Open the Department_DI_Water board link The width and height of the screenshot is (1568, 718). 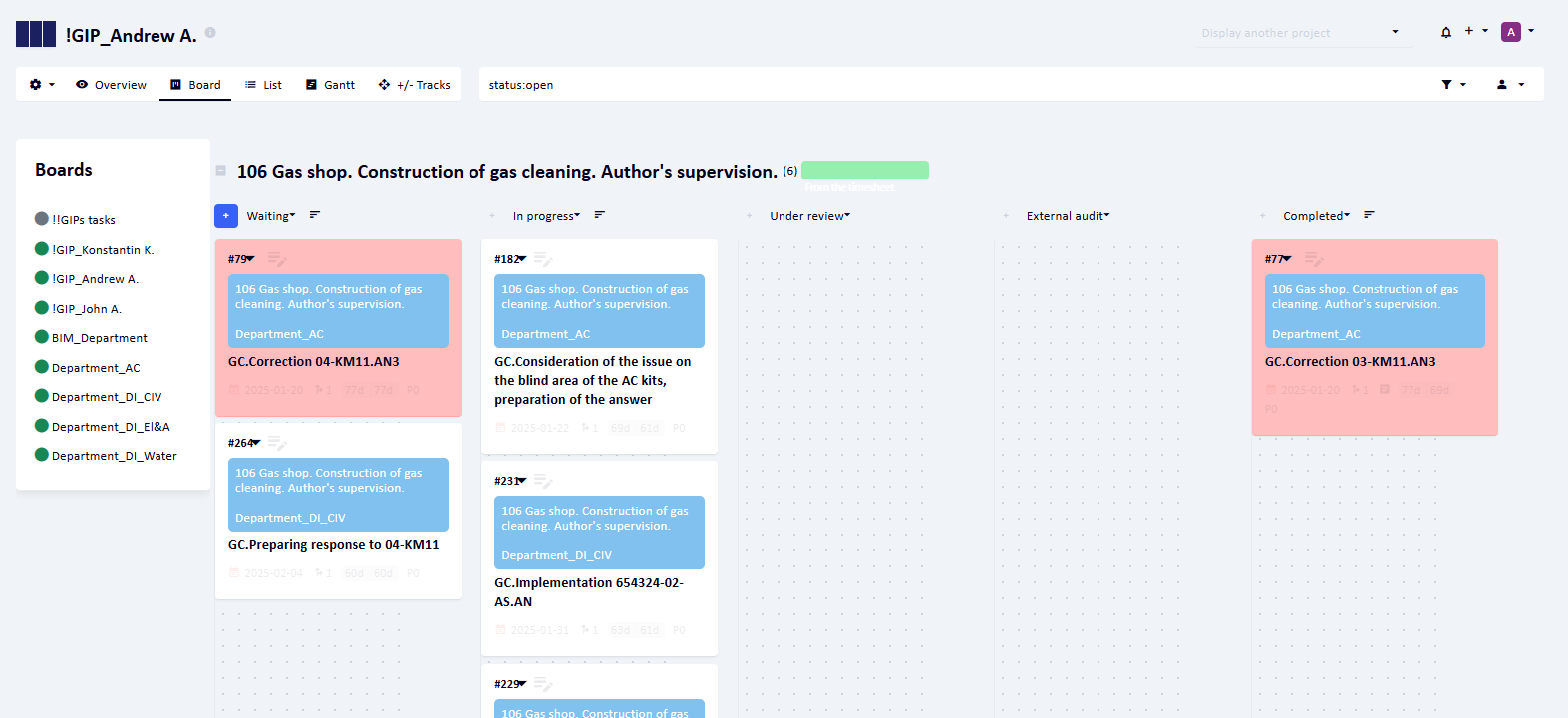tap(114, 456)
